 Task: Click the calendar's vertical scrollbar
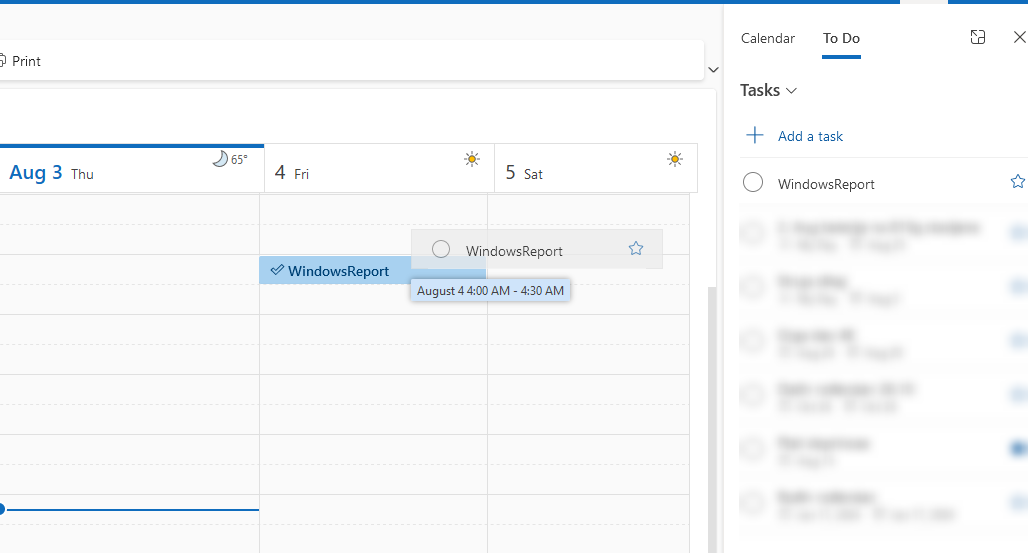click(711, 420)
